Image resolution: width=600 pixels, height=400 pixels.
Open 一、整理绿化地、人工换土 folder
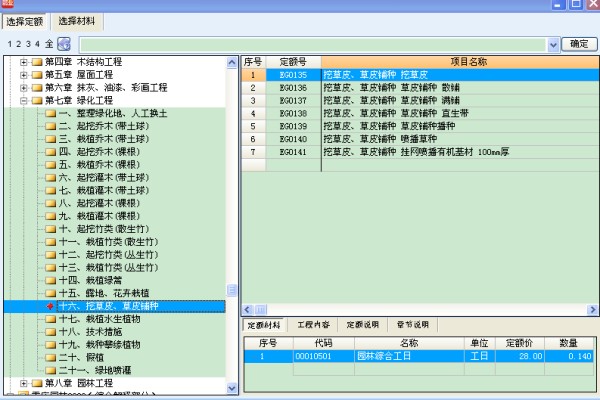(113, 114)
